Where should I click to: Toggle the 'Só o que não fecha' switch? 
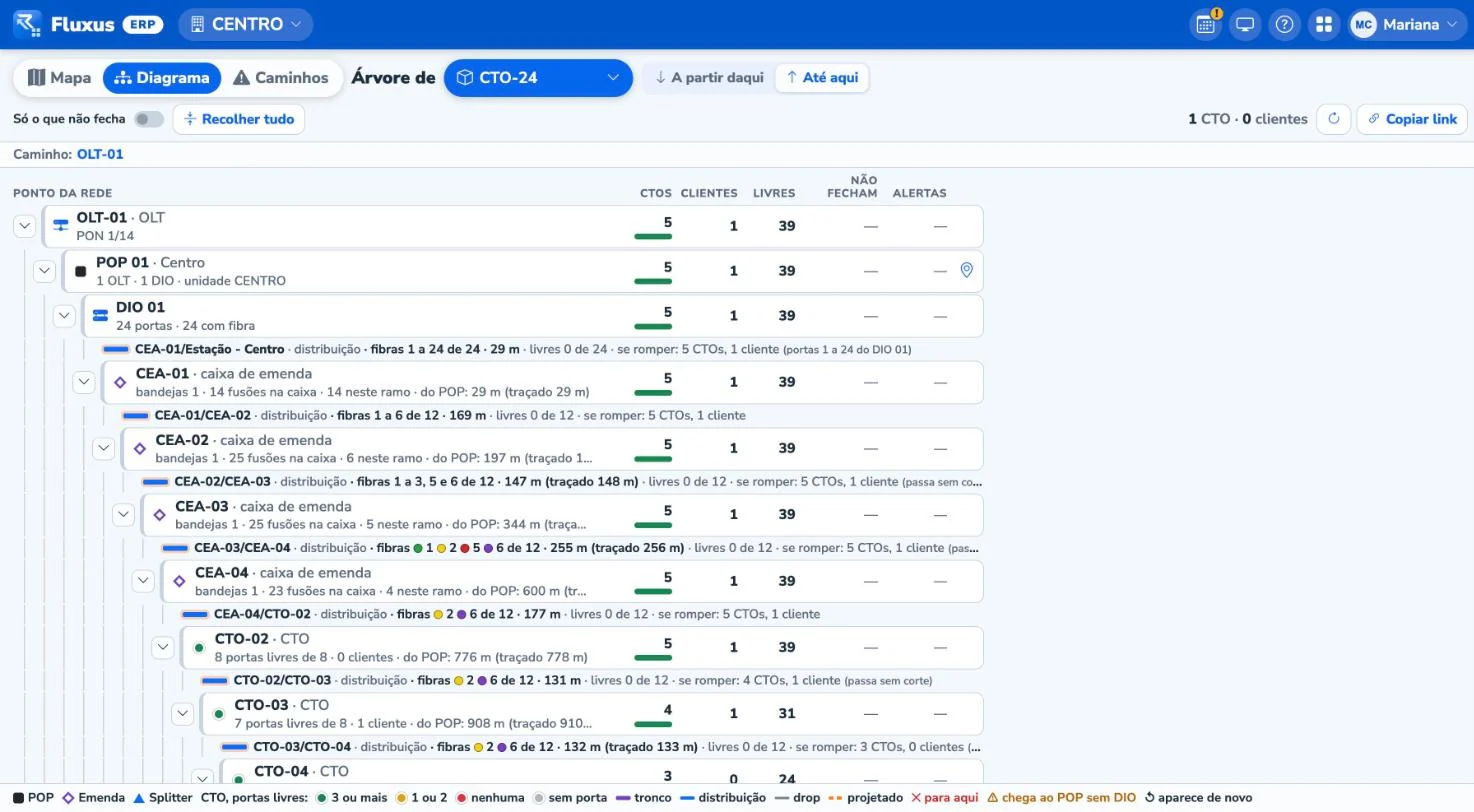149,119
